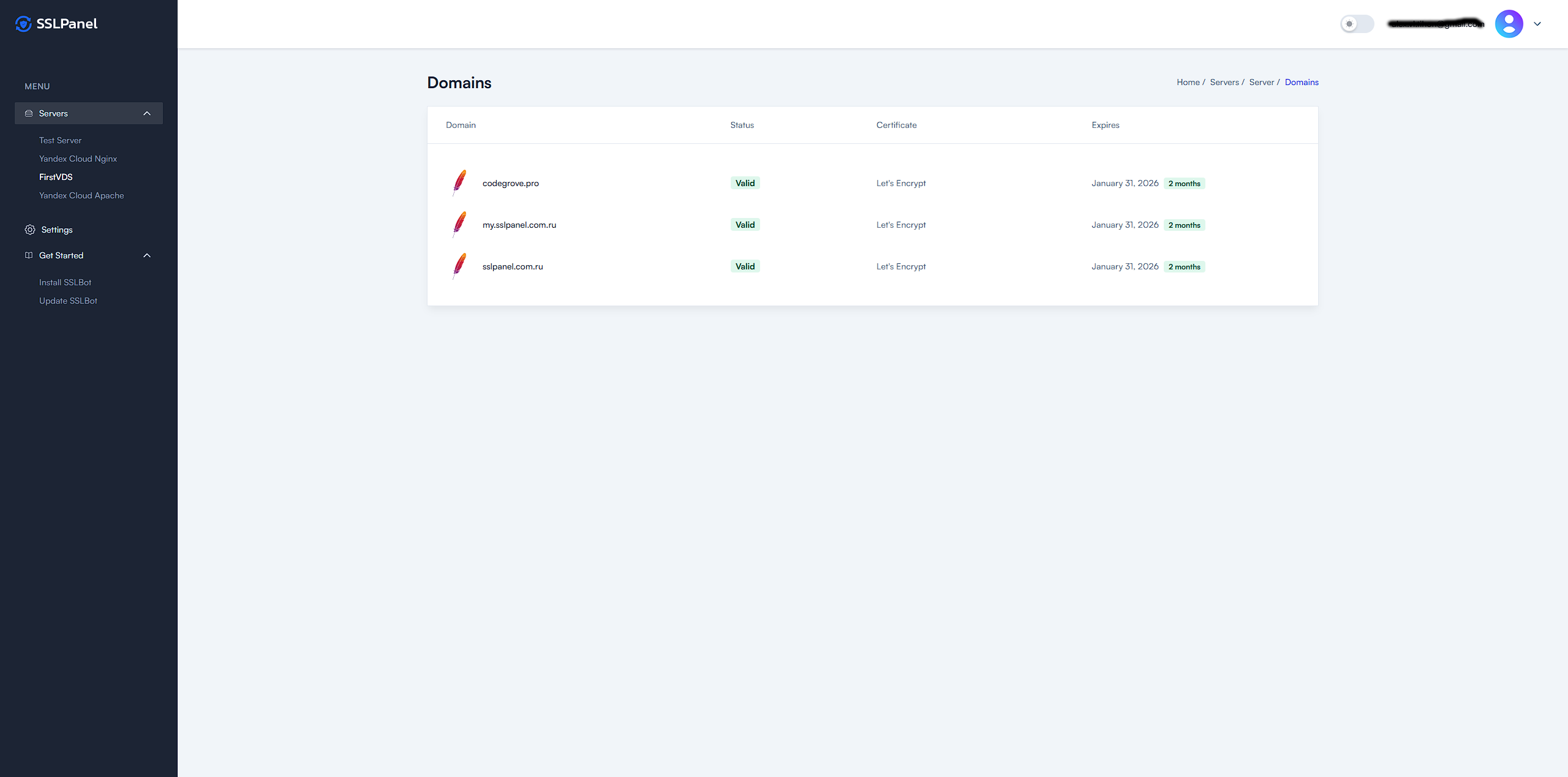Click the Apache feather icon for codegrove.pro
Image resolution: width=1568 pixels, height=777 pixels.
pyautogui.click(x=459, y=182)
